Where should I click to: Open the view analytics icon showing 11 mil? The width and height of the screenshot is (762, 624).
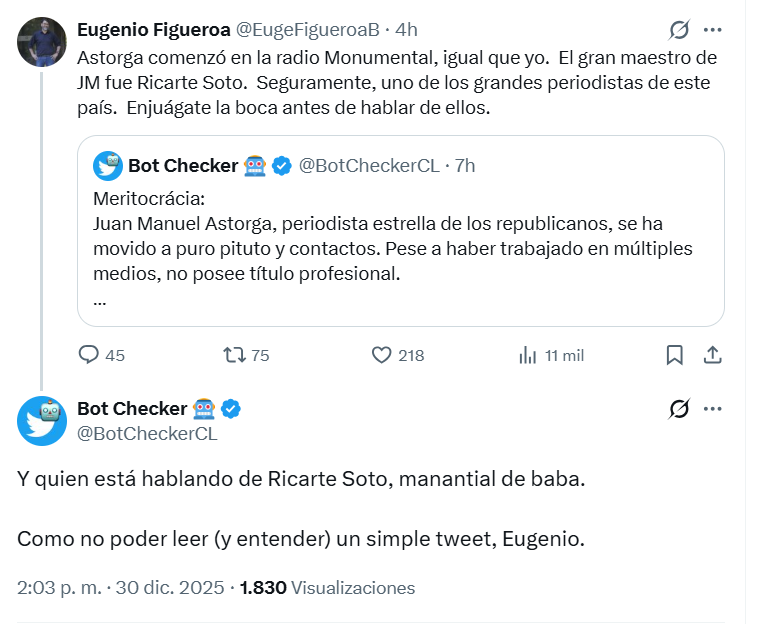(x=528, y=355)
